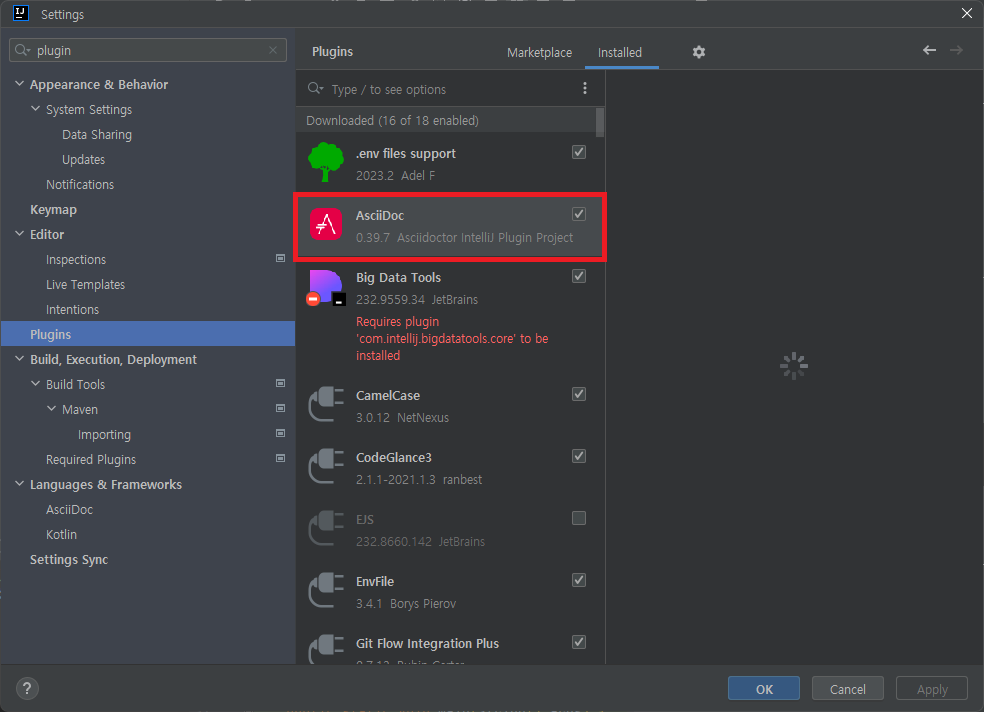Image resolution: width=984 pixels, height=712 pixels.
Task: Select the Installed tab
Action: click(620, 53)
